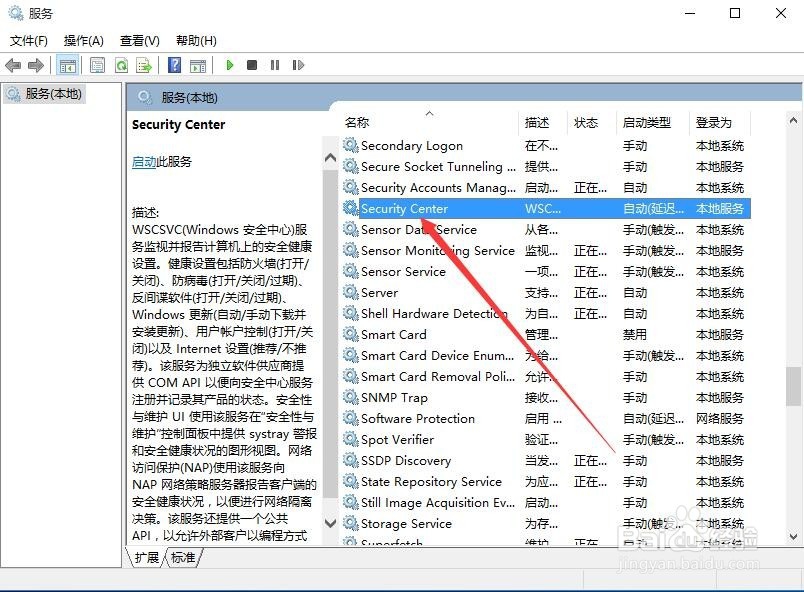This screenshot has width=804, height=592.
Task: Click services list scroll down arrow
Action: 793,537
